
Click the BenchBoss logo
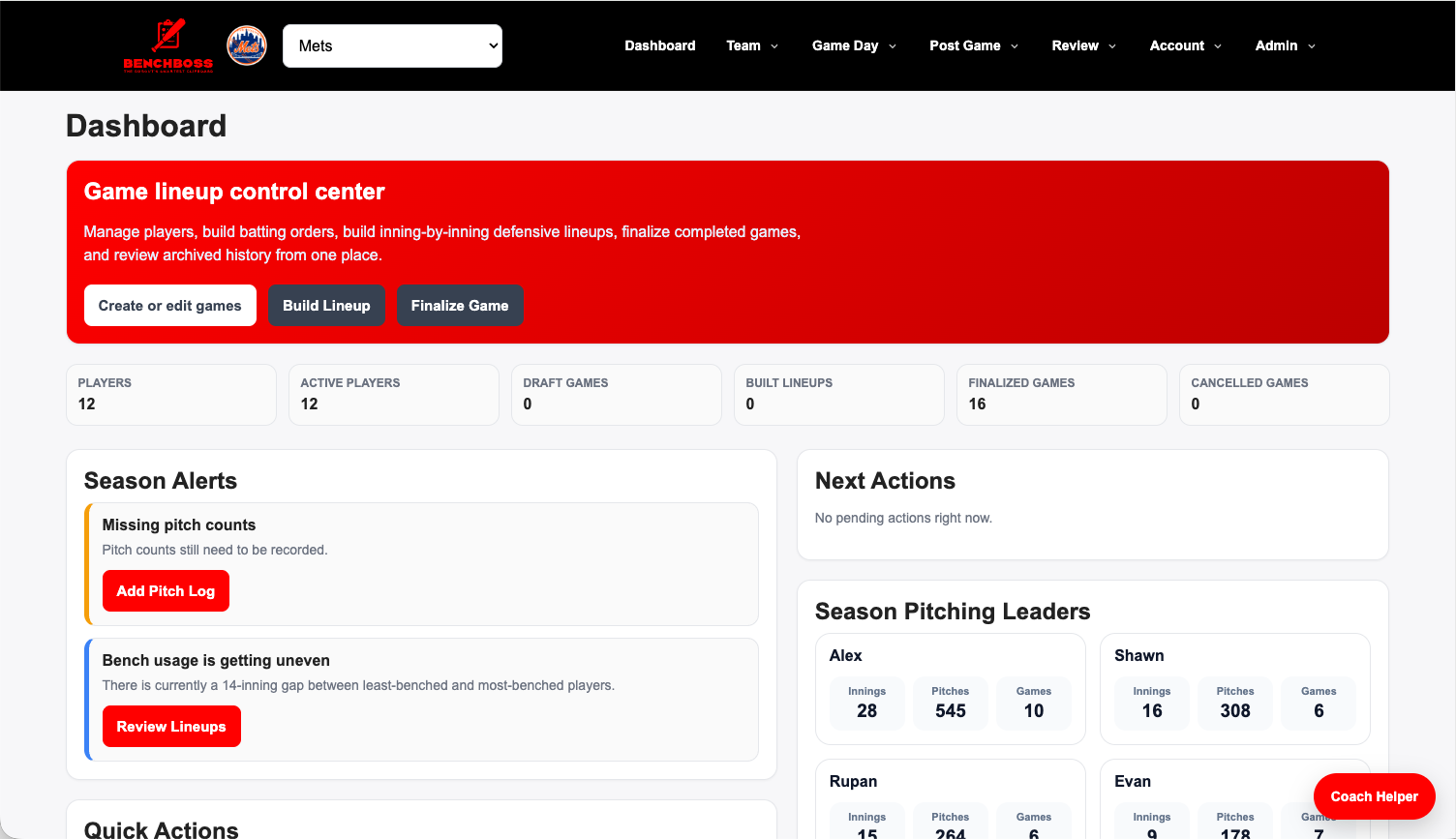pyautogui.click(x=168, y=45)
